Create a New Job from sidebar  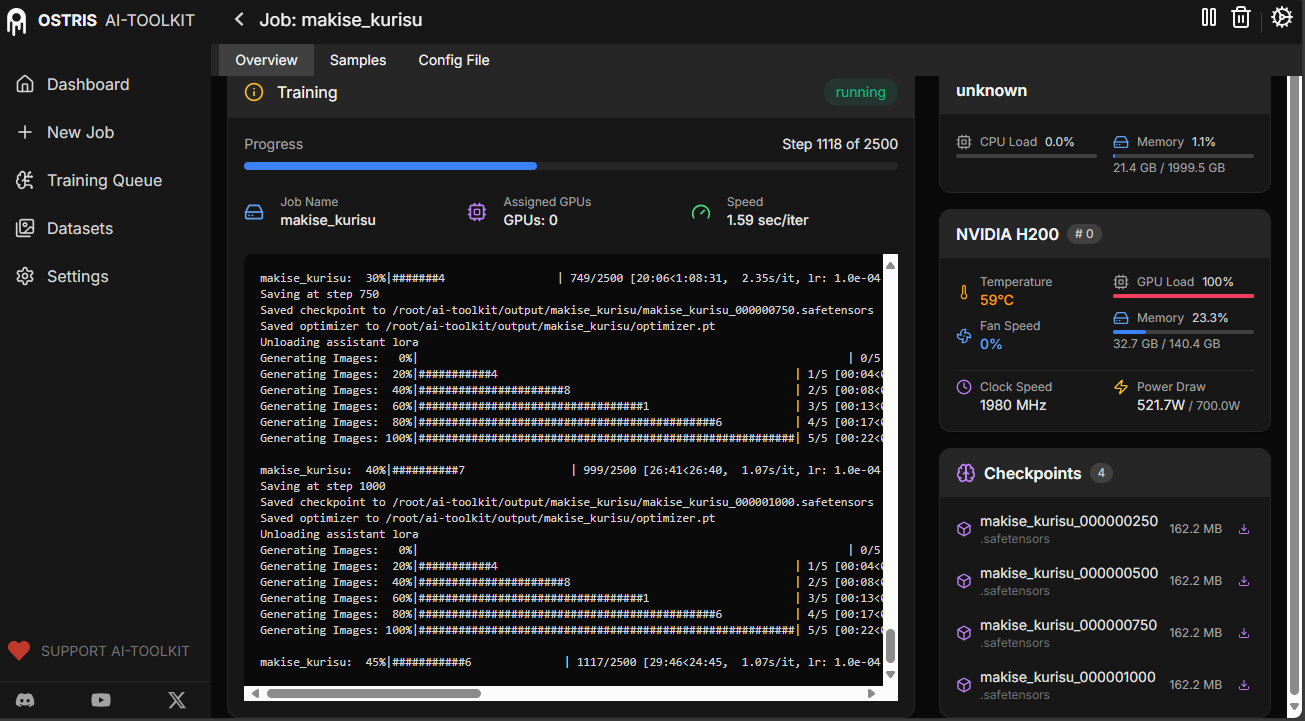point(80,132)
